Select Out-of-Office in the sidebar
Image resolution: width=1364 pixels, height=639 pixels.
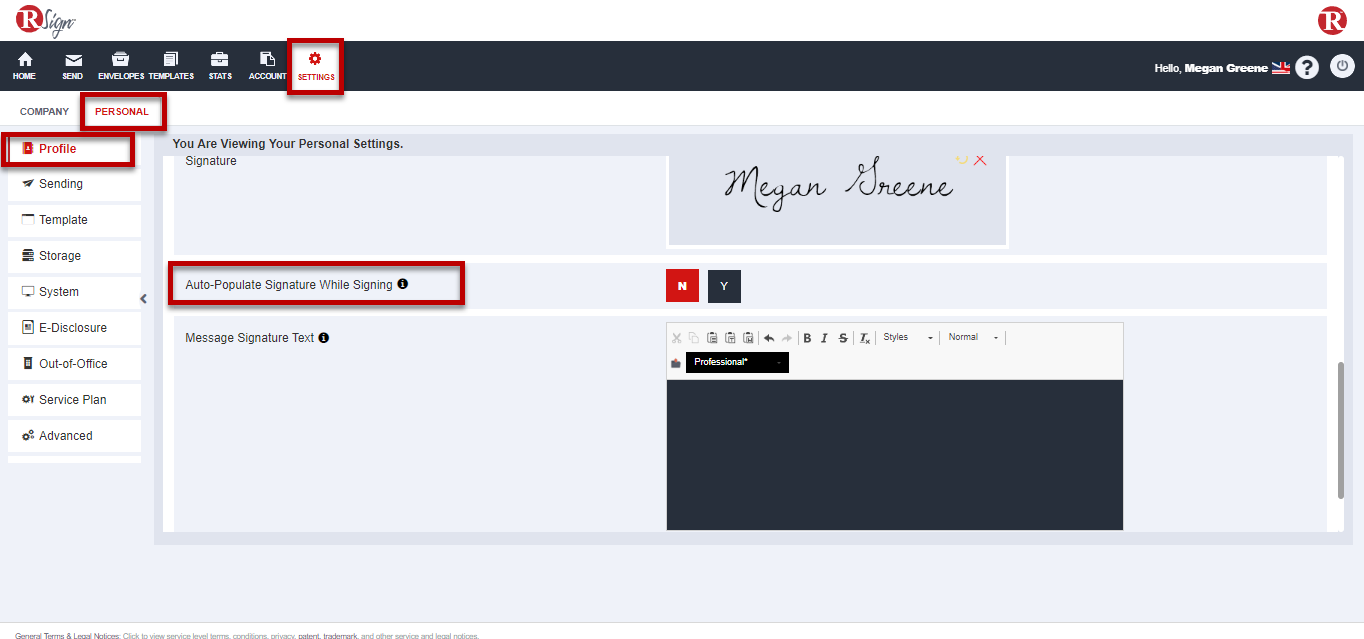pyautogui.click(x=74, y=364)
